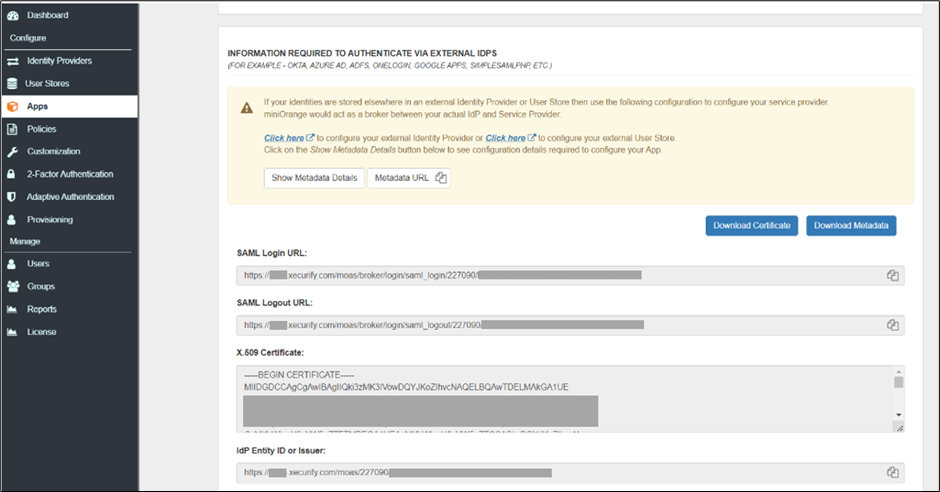Copy the IdP Entity ID value

pos(892,472)
